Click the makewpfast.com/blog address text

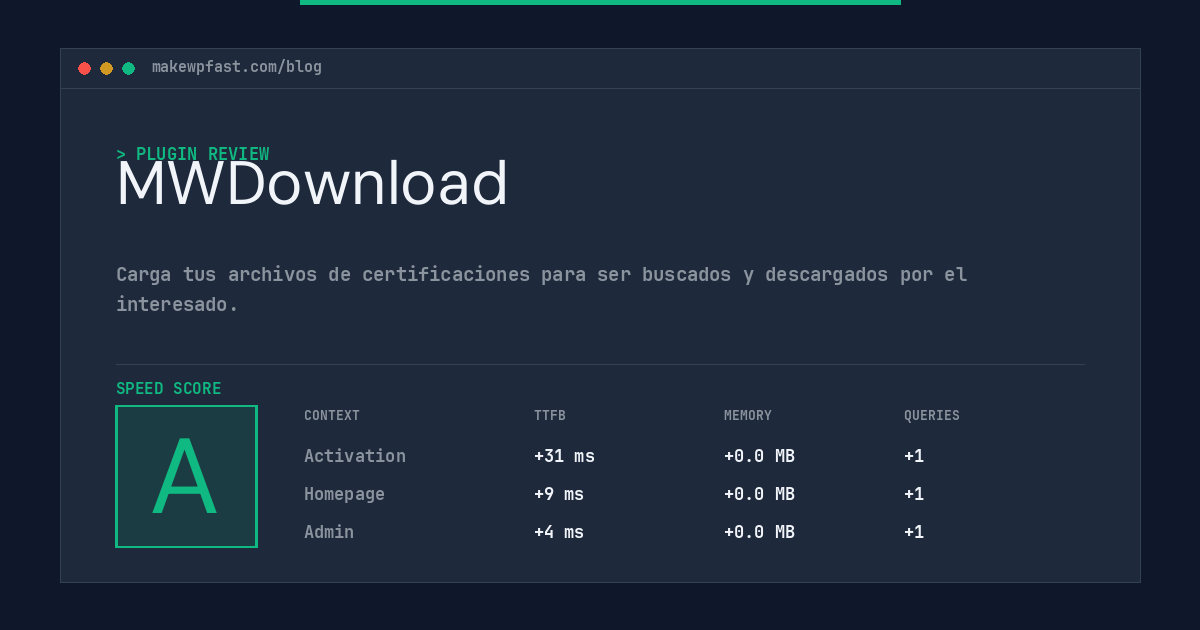[x=237, y=67]
